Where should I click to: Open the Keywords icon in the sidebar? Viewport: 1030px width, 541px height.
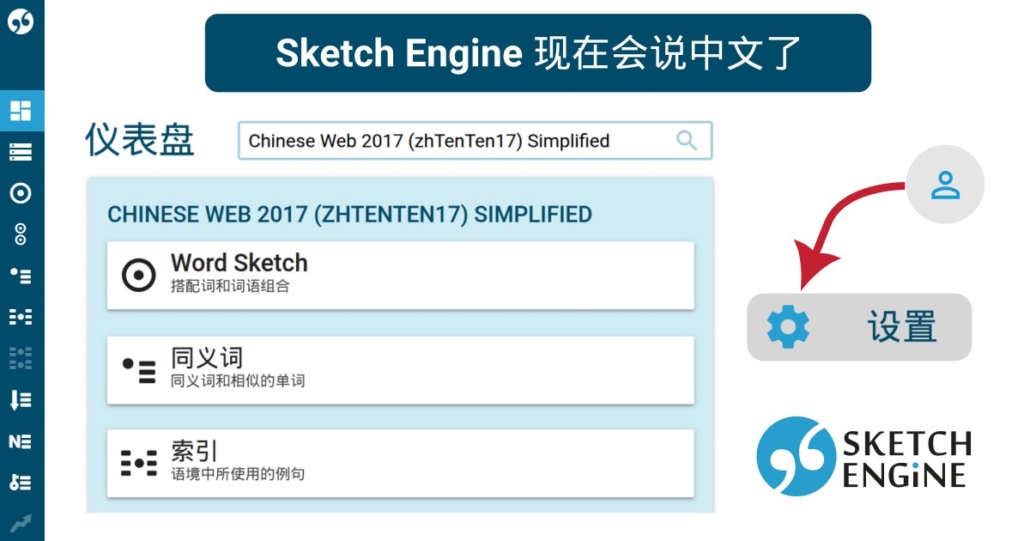(x=20, y=482)
